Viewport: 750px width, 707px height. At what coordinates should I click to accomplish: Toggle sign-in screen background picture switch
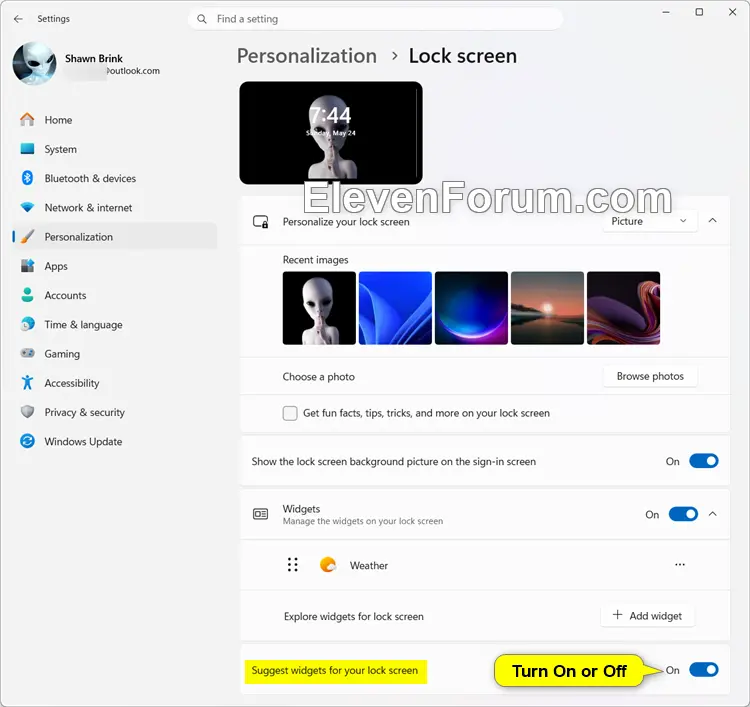[704, 461]
